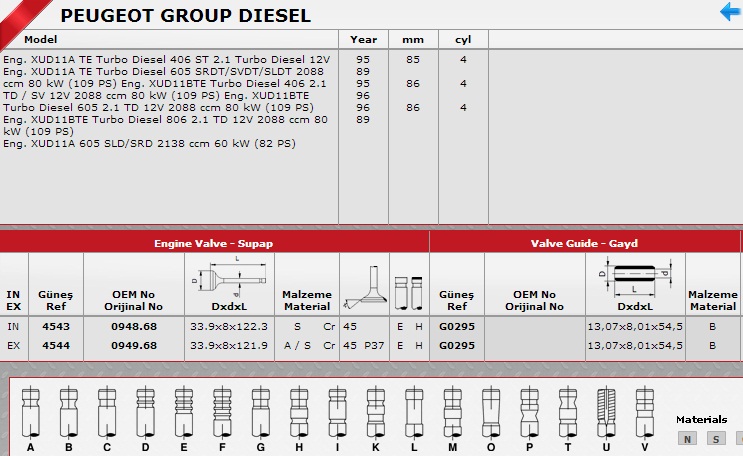Click the XUD11A 605 SLD/SRD engine line

[149, 143]
